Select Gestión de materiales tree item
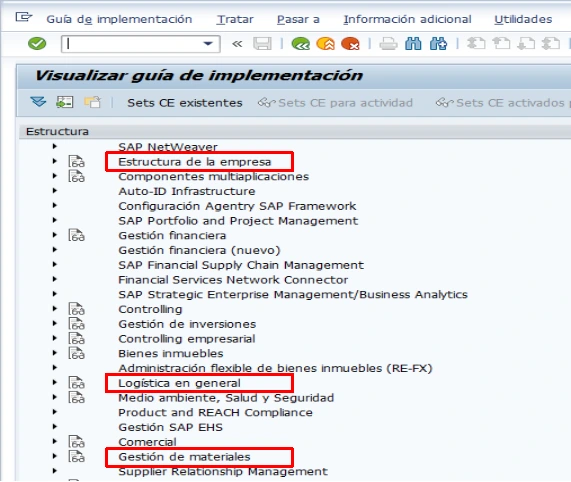Viewport: 571px width, 482px height. click(x=184, y=457)
